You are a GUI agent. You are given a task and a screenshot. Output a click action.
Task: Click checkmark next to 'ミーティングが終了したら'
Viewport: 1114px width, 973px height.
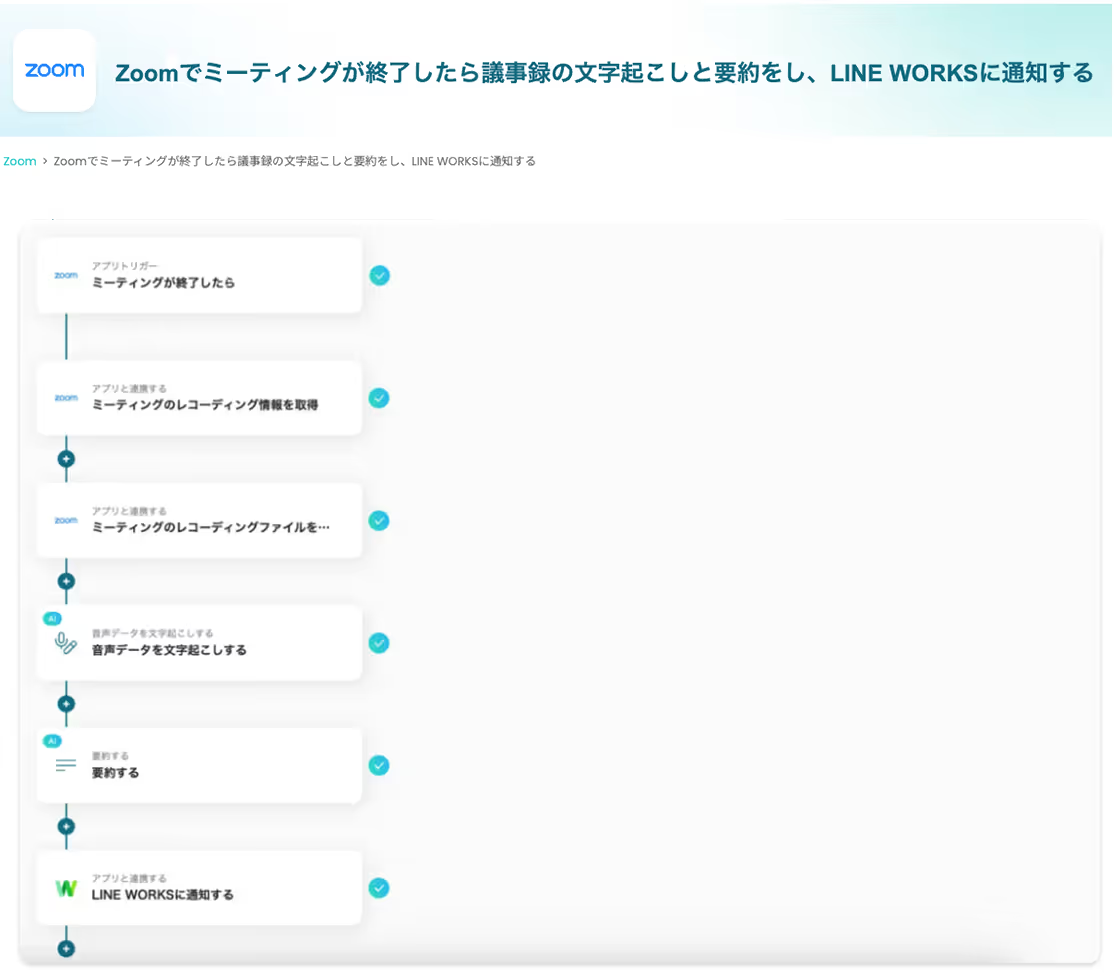[379, 276]
